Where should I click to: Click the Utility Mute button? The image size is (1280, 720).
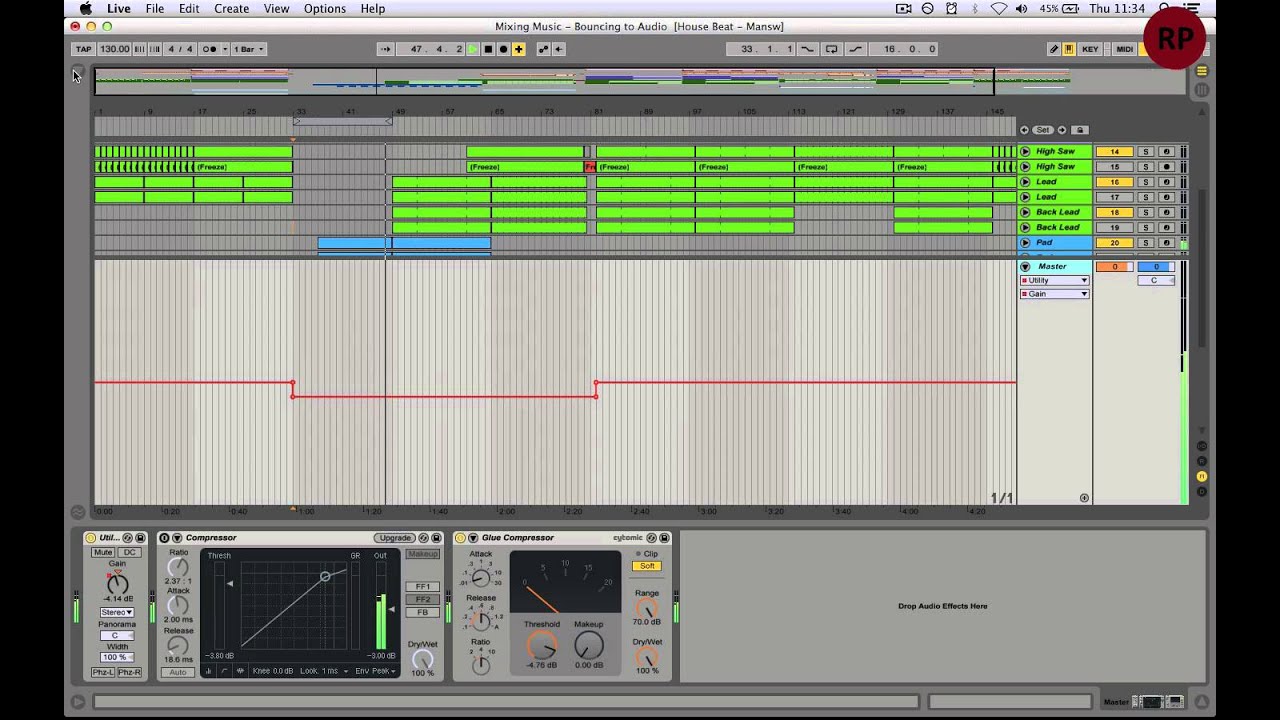(103, 552)
